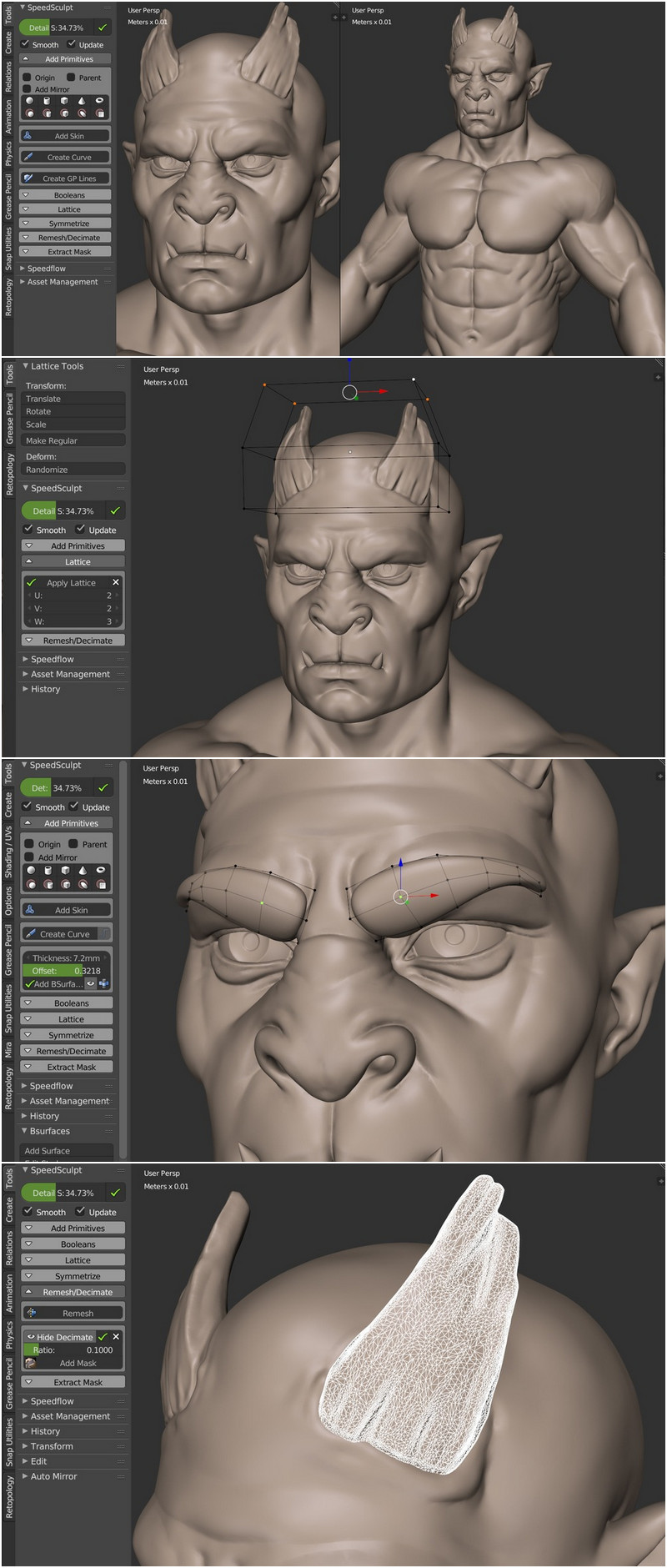Screen dimensions: 667x1568
Task: Confirm detail with green check in top screenshot
Action: [x=103, y=28]
